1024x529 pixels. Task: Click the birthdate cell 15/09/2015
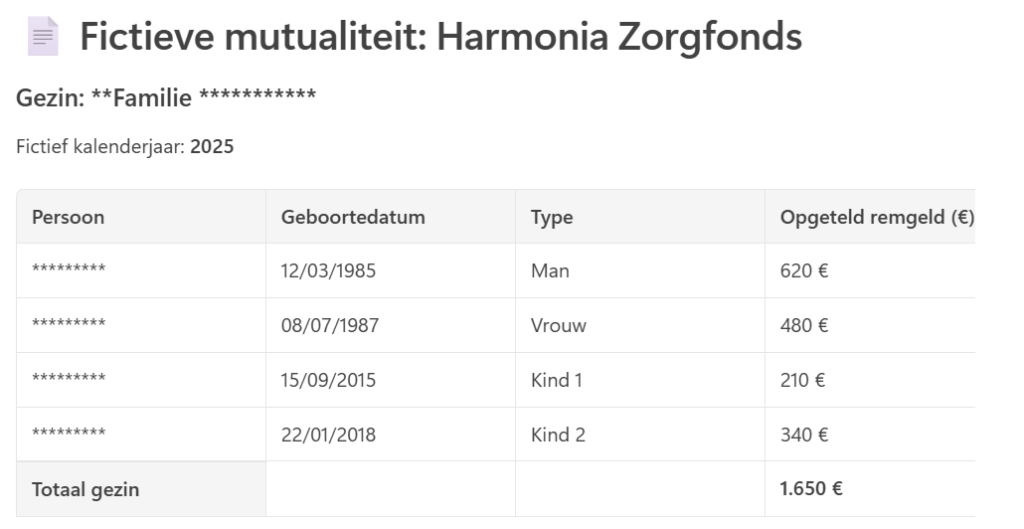pyautogui.click(x=391, y=380)
